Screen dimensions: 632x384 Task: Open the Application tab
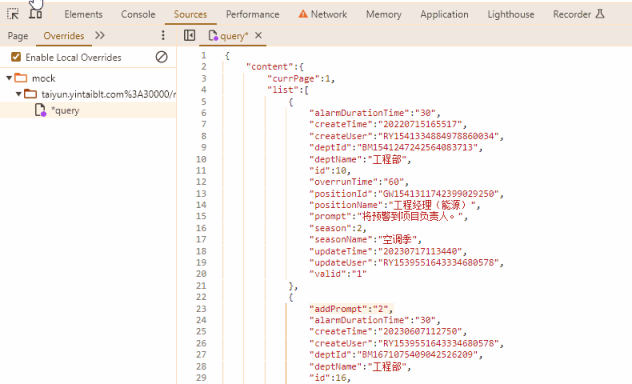[444, 15]
